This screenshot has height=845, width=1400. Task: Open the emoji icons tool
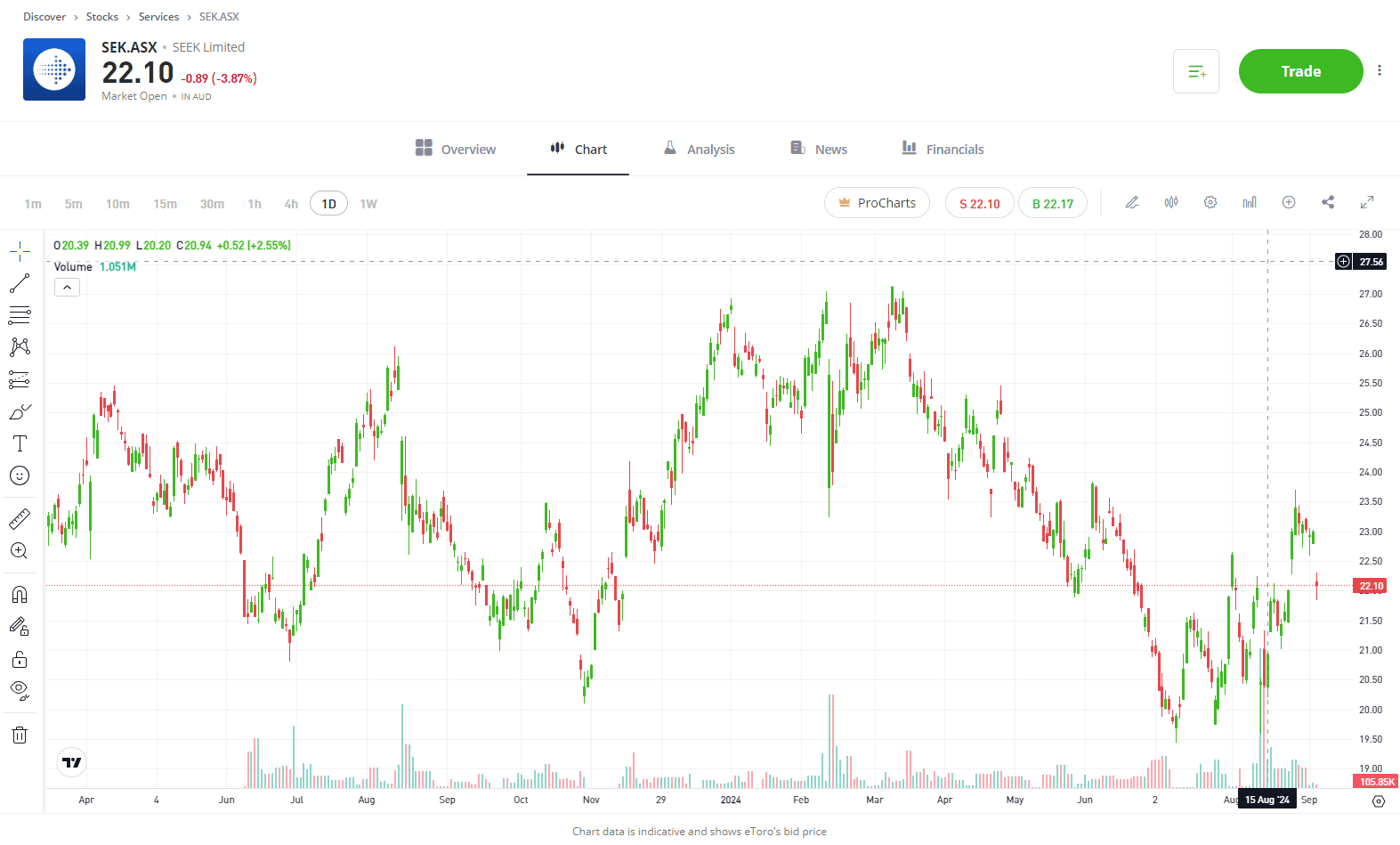point(20,475)
